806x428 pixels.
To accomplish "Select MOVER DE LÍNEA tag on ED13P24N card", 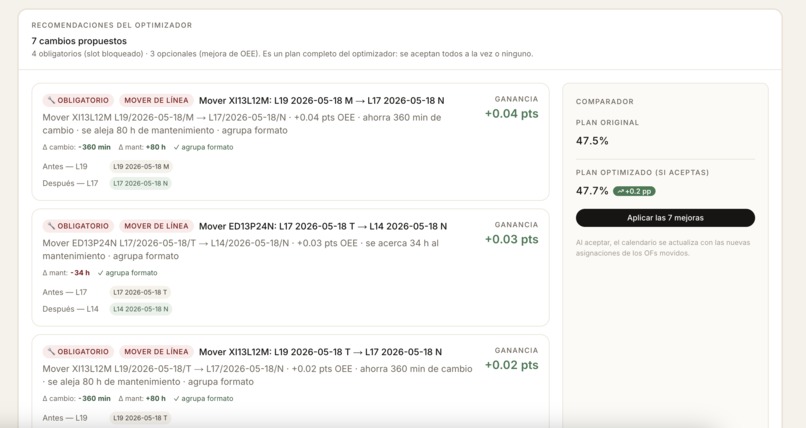I will [156, 226].
